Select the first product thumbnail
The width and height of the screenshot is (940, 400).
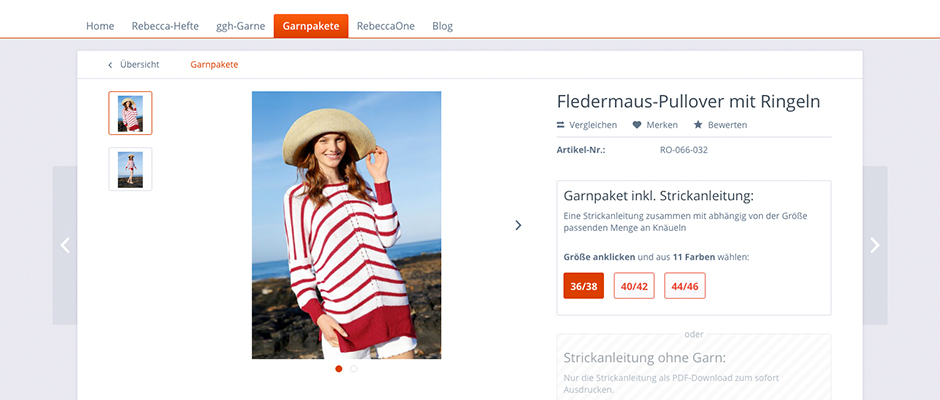pyautogui.click(x=130, y=113)
